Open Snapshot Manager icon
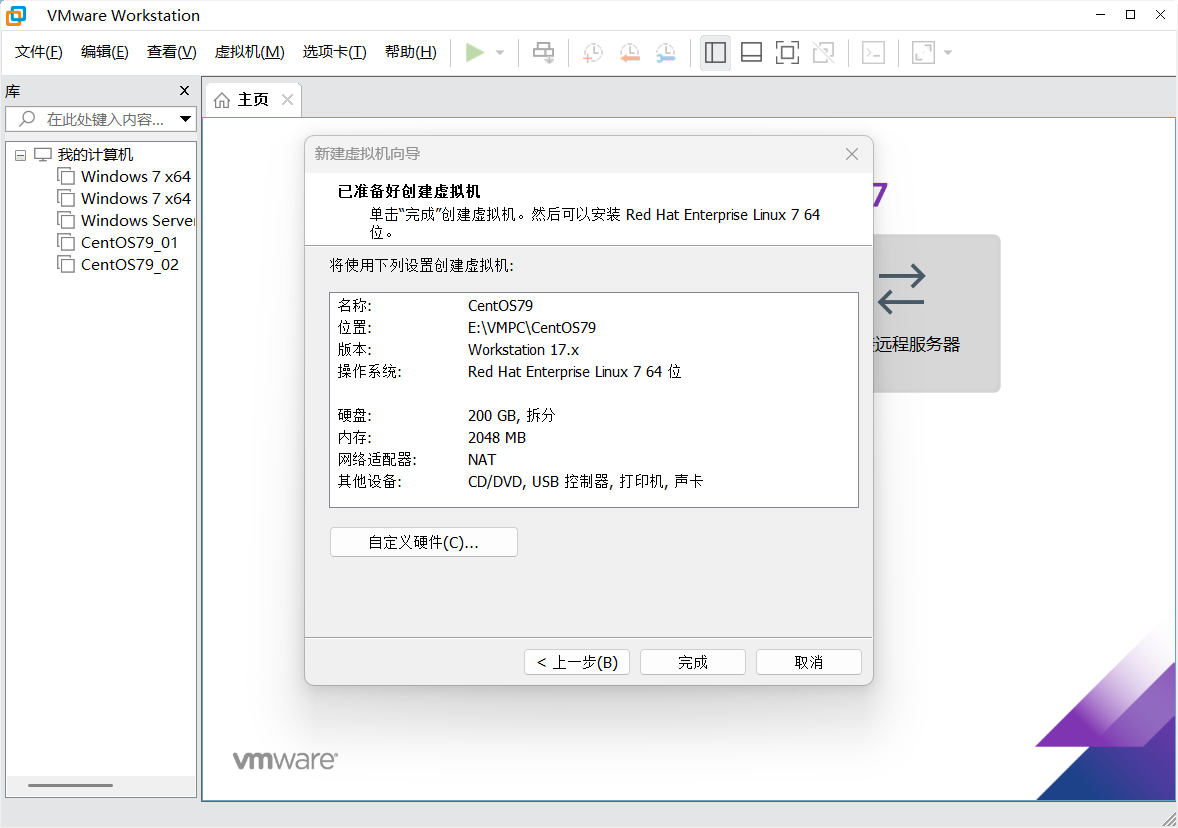The image size is (1178, 828). click(x=666, y=53)
